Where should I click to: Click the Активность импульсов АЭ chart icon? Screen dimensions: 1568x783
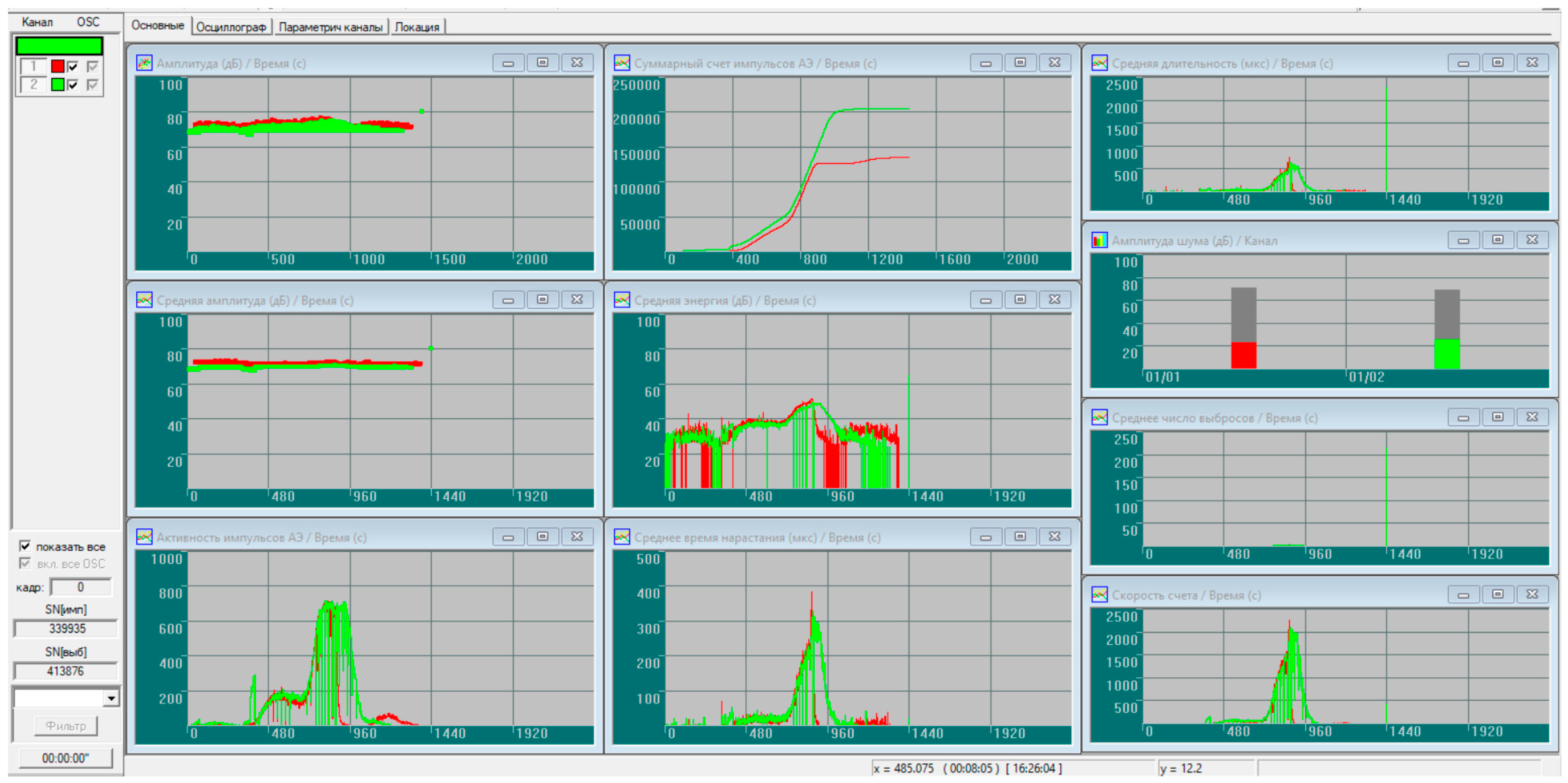pyautogui.click(x=144, y=537)
